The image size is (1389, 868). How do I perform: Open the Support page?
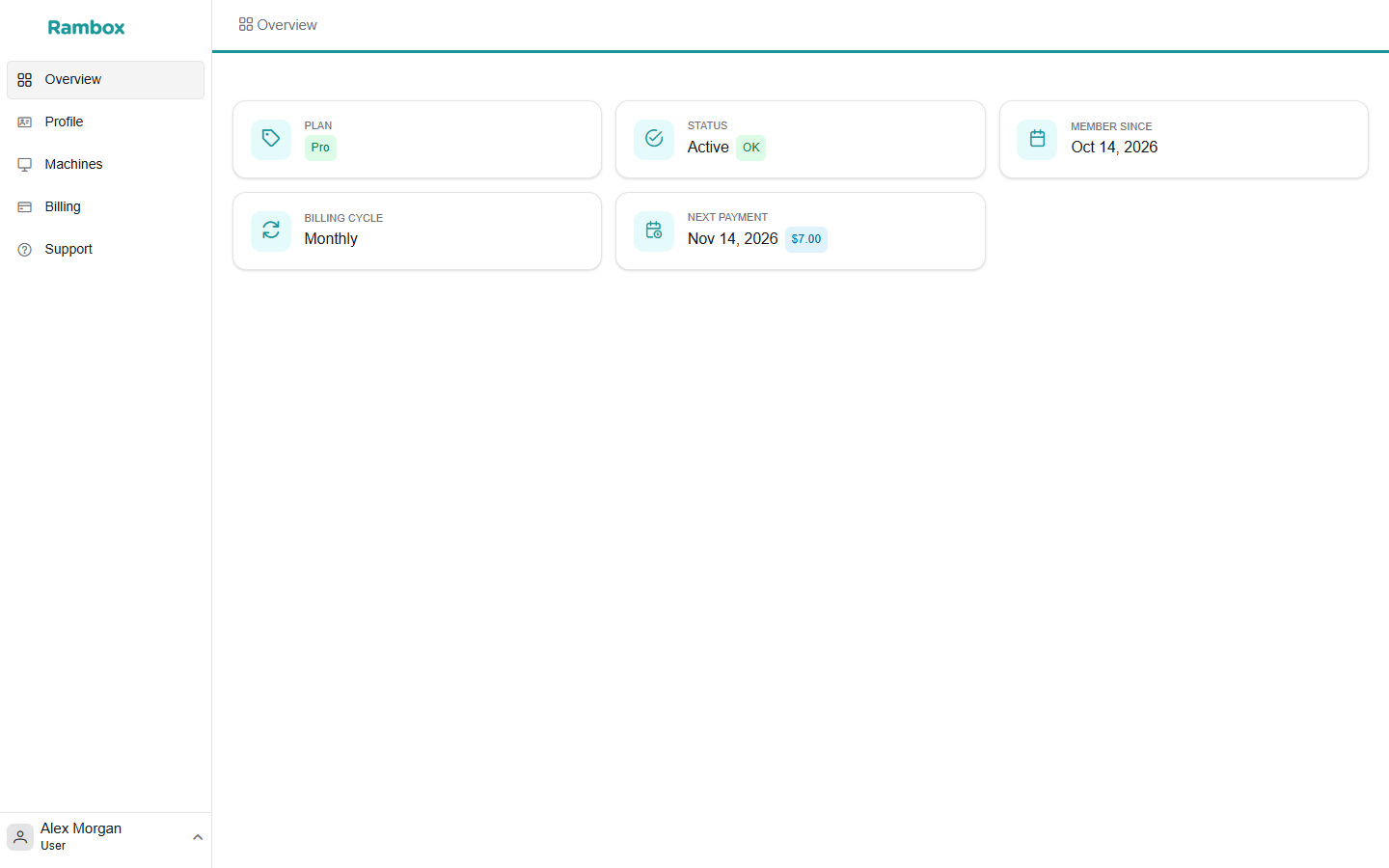pyautogui.click(x=105, y=250)
